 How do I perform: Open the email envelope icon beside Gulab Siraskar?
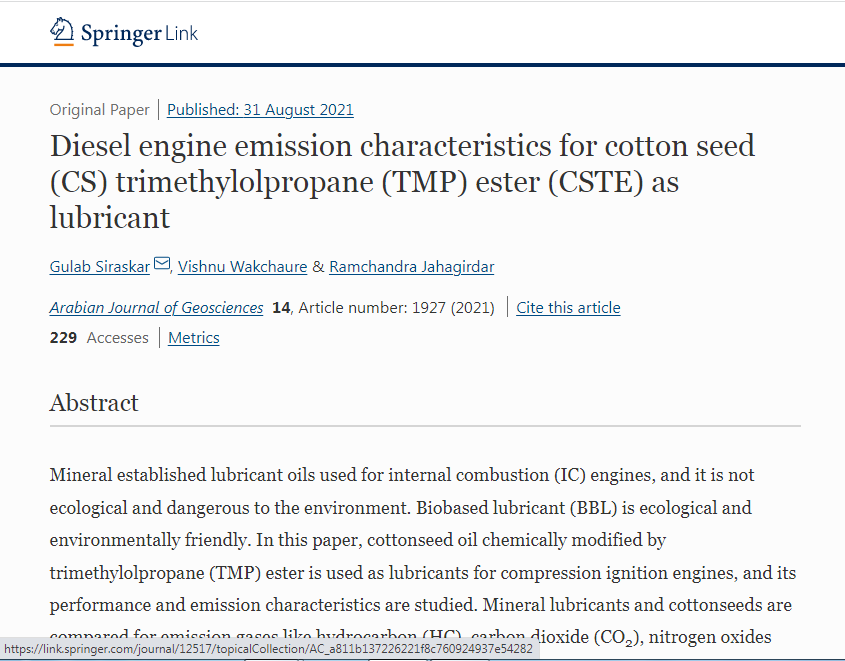point(162,265)
